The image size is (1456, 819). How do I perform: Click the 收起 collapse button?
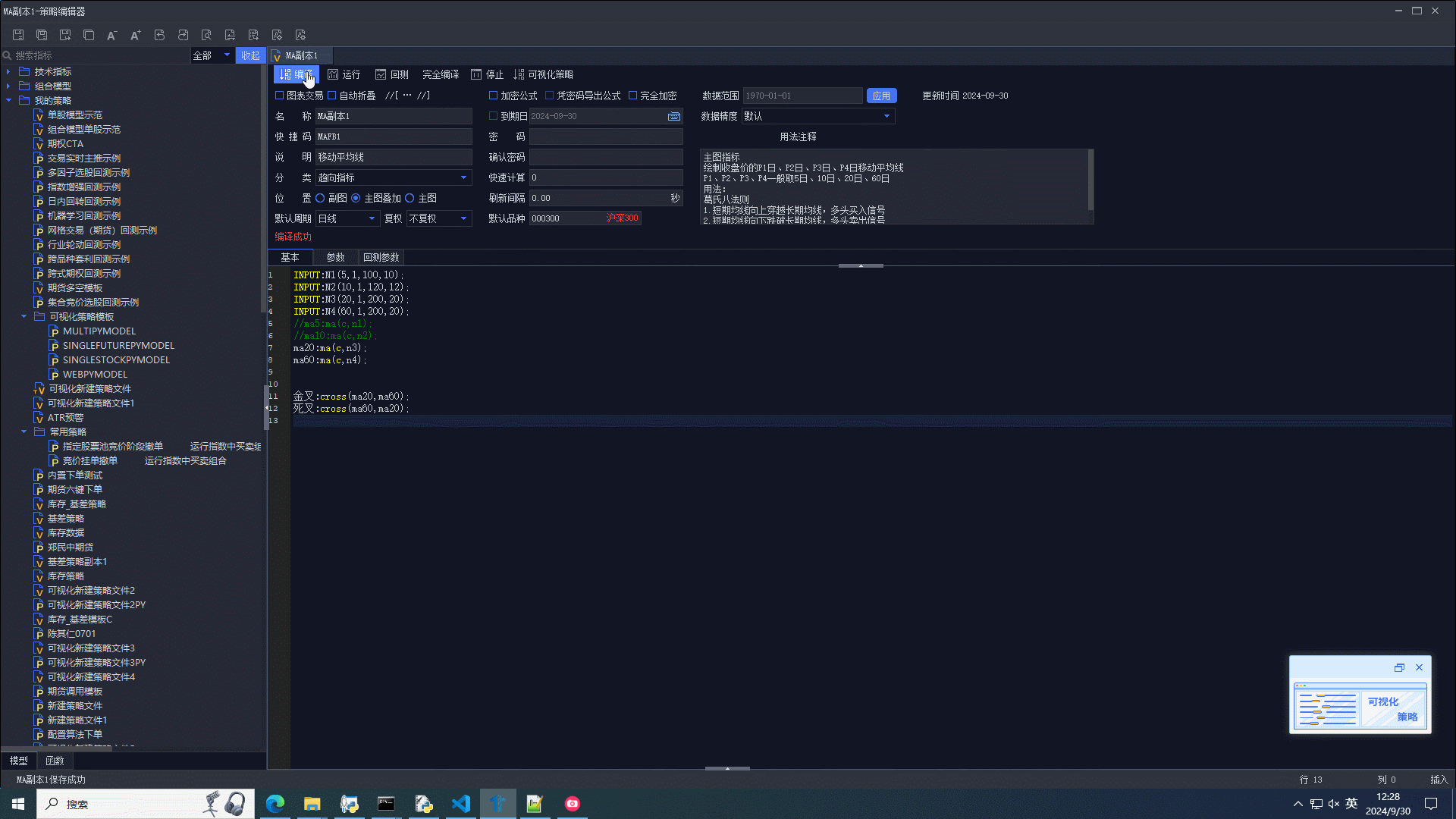pos(250,55)
